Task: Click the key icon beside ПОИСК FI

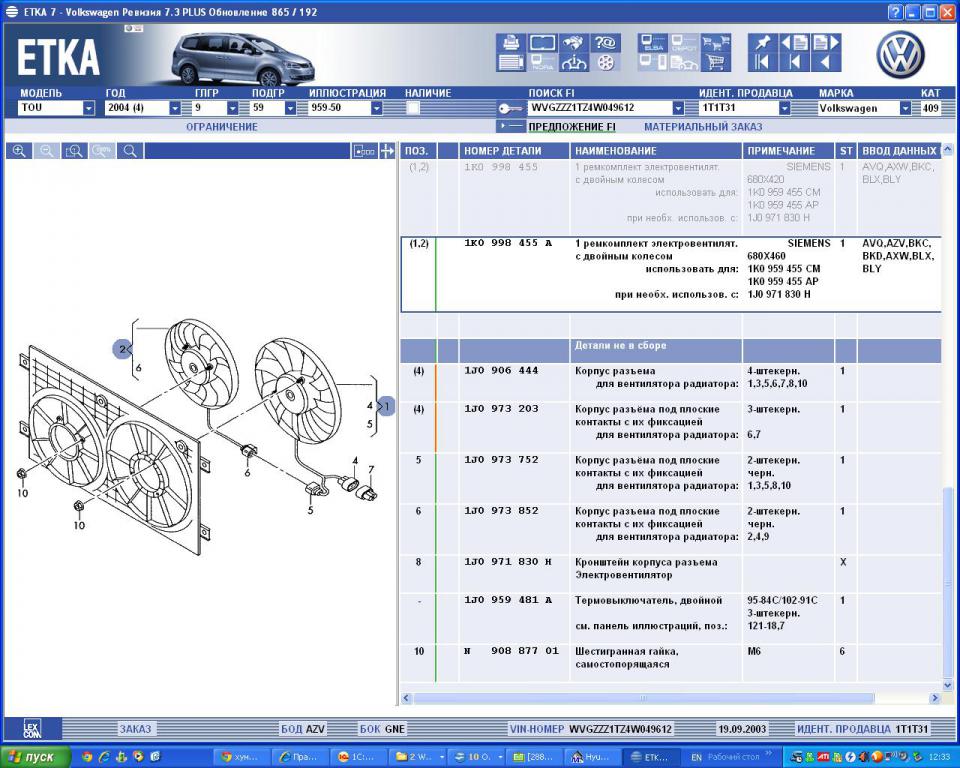Action: click(x=509, y=108)
